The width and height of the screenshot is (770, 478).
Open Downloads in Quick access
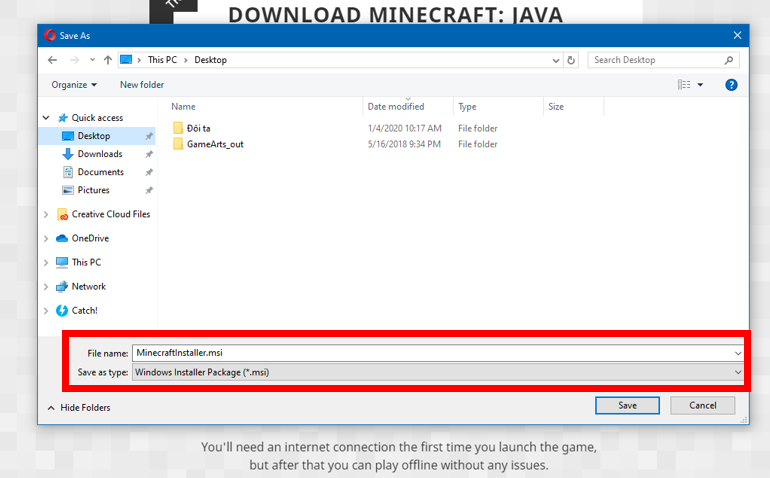[99, 154]
